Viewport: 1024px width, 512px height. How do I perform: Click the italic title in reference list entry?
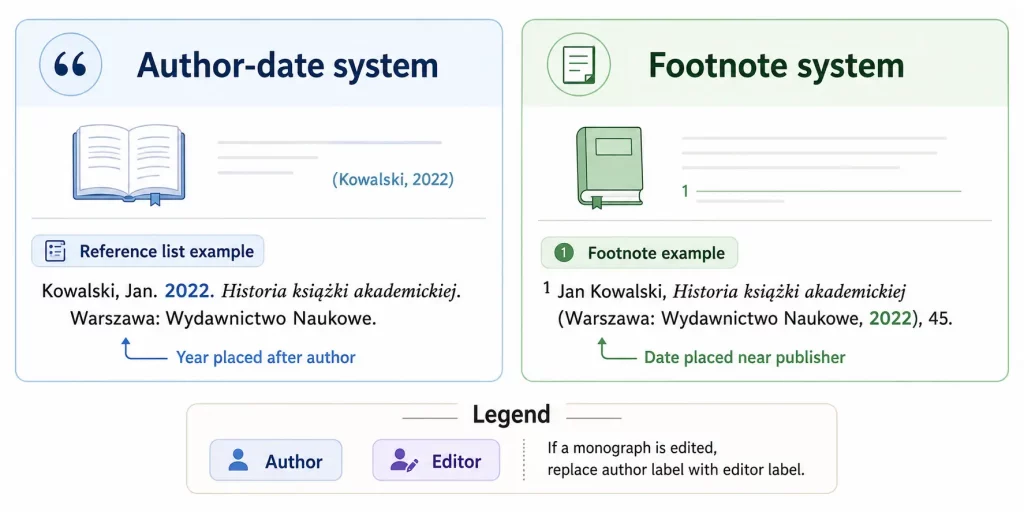342,291
